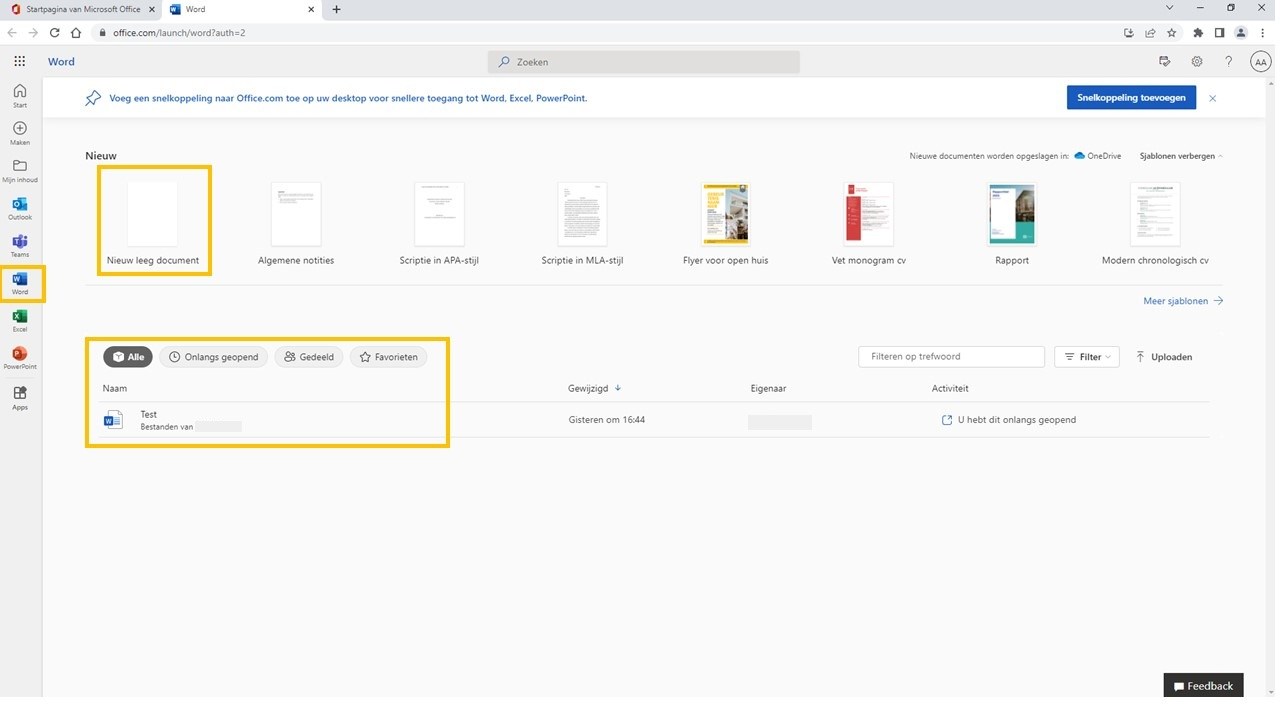Click the Word file icon for Test
The height and width of the screenshot is (720, 1280).
click(x=113, y=420)
